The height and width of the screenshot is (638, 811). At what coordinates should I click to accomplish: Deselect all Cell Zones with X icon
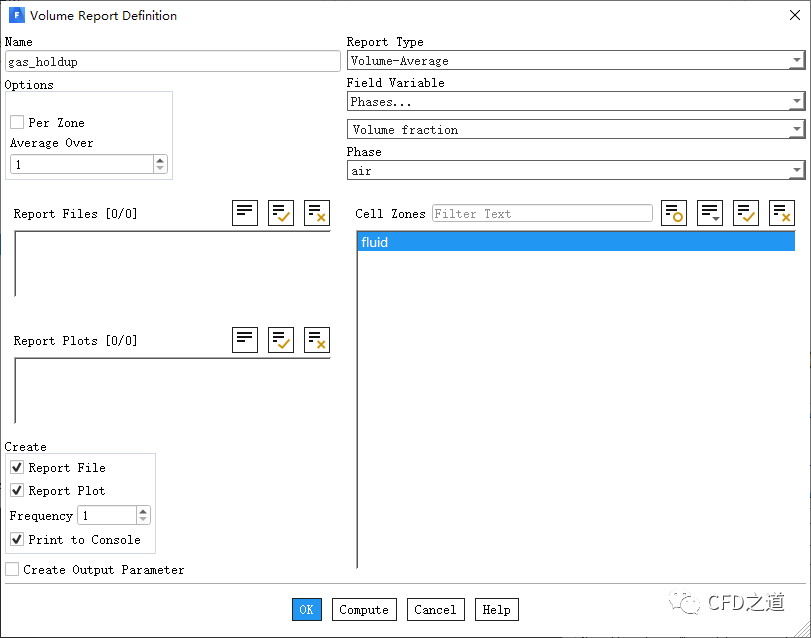(x=782, y=213)
